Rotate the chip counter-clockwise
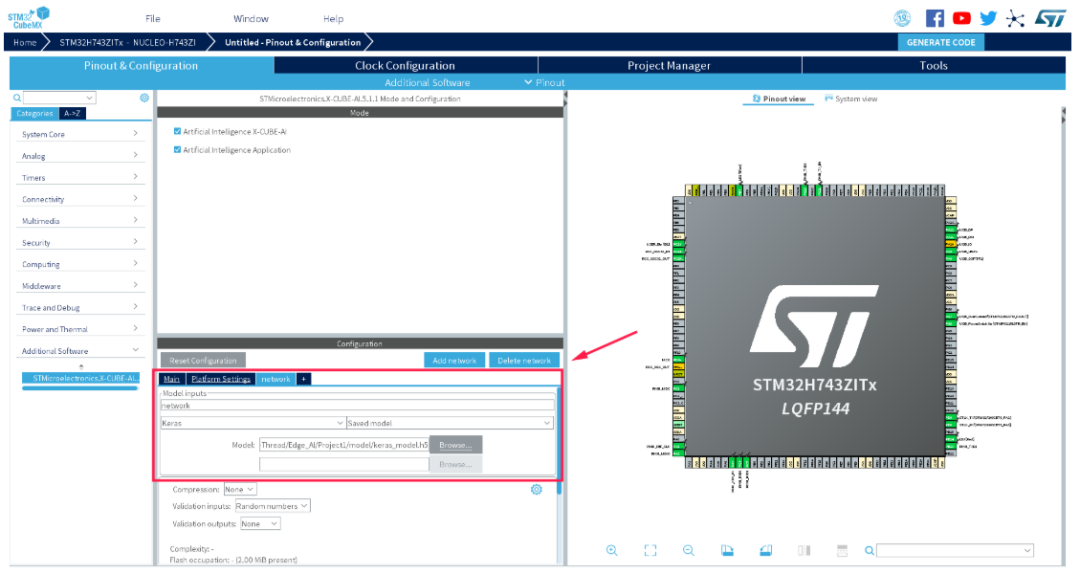 (765, 550)
